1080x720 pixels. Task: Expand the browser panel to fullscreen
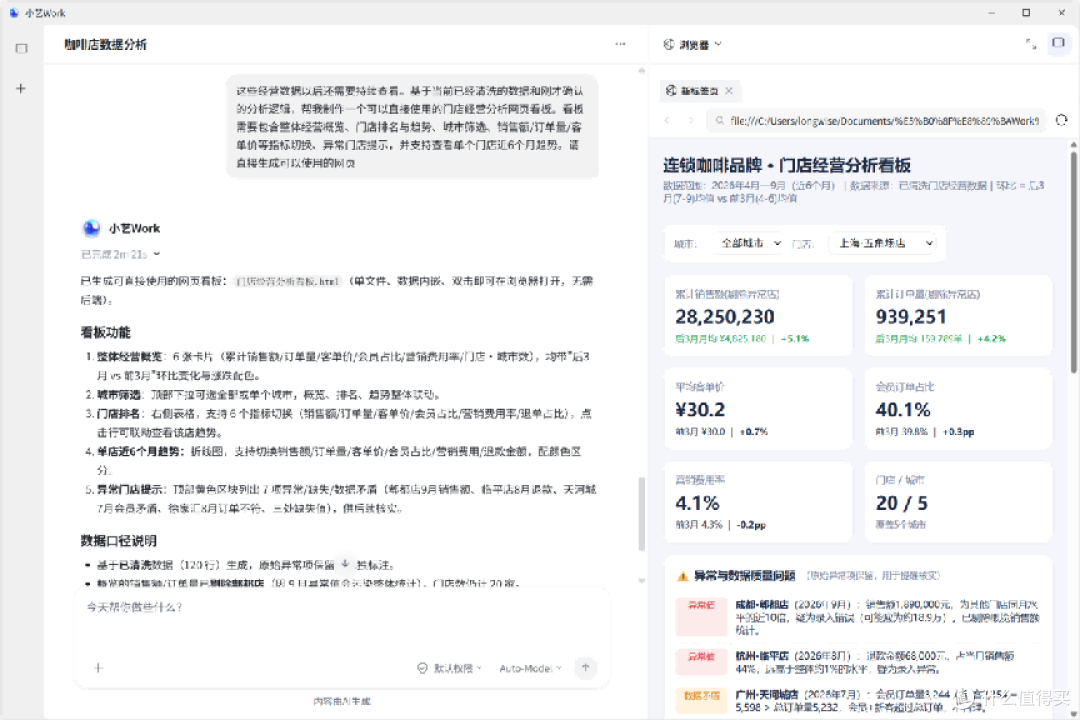pos(1030,44)
